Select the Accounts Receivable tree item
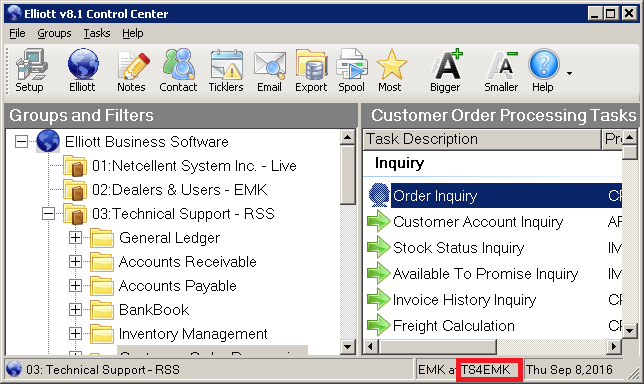This screenshot has height=384, width=644. coord(188,262)
